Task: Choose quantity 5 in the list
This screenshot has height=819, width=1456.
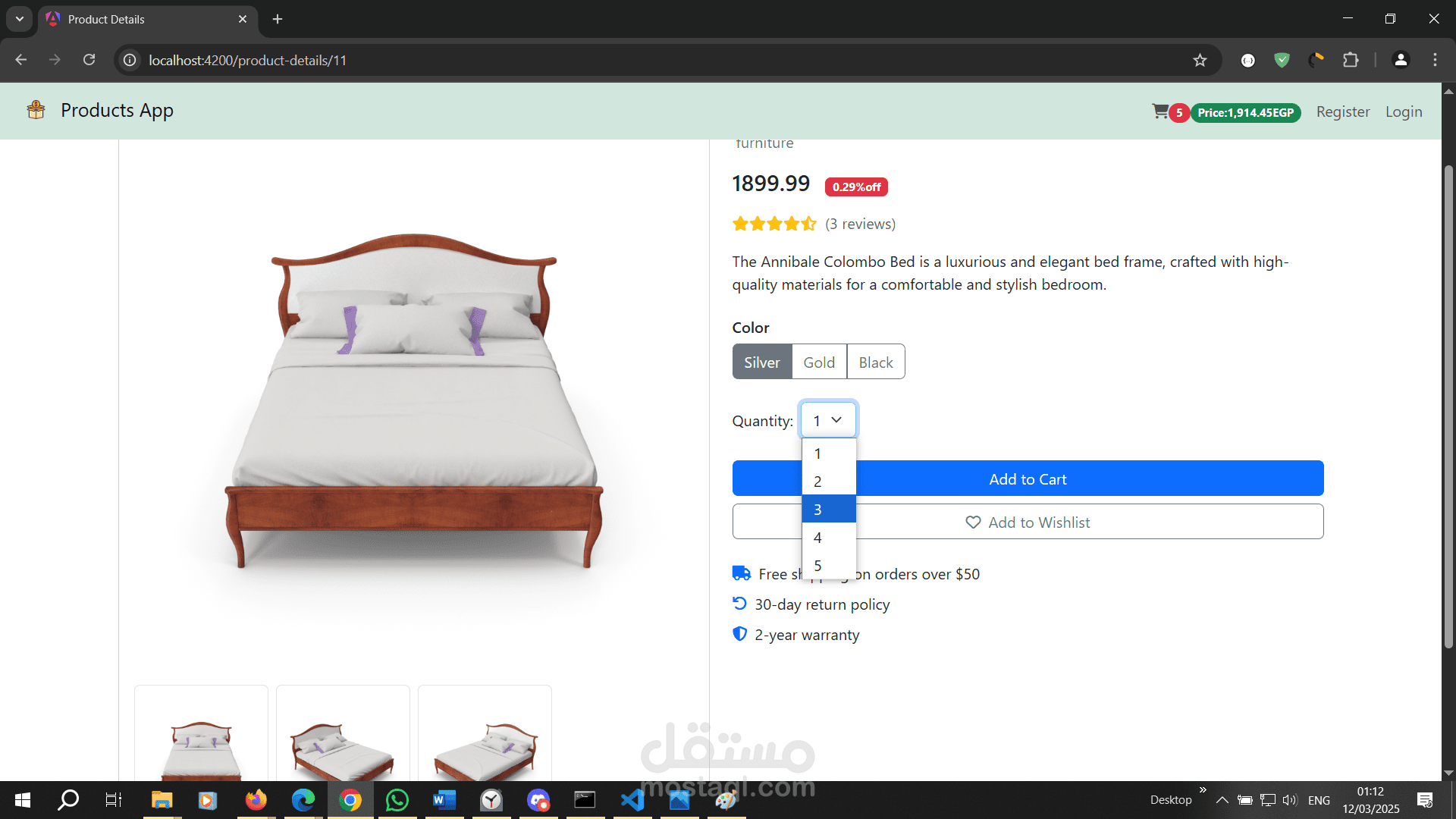Action: click(x=828, y=566)
